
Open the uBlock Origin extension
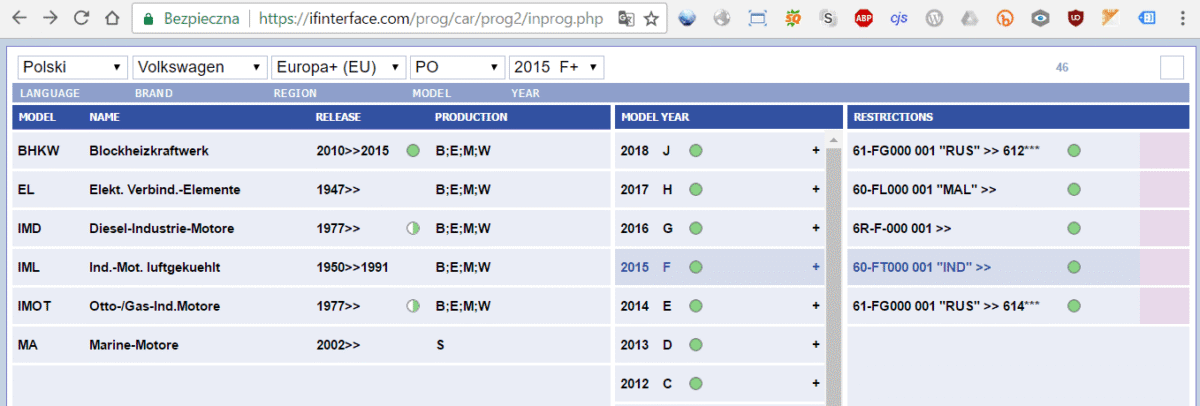coord(1075,18)
